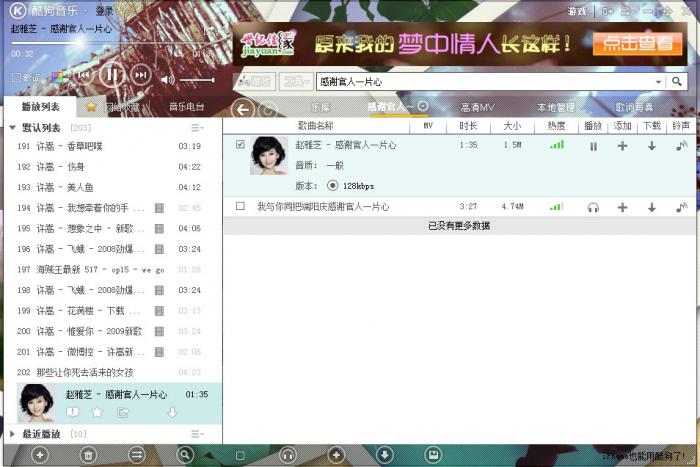Go back with the left arrow button

tap(243, 109)
